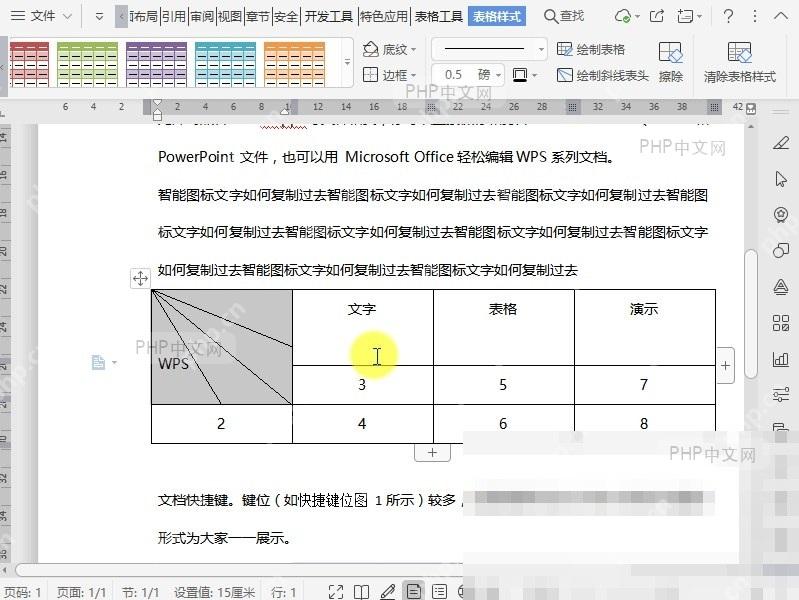Screen dimensions: 799x600
Task: Click the WPS diagonal header cell
Action: coord(222,347)
